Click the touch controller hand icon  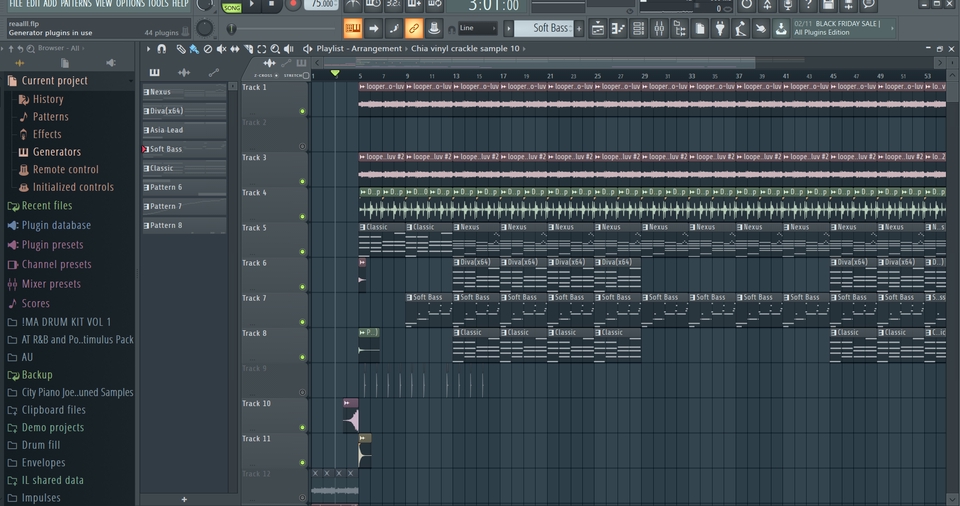click(x=760, y=28)
